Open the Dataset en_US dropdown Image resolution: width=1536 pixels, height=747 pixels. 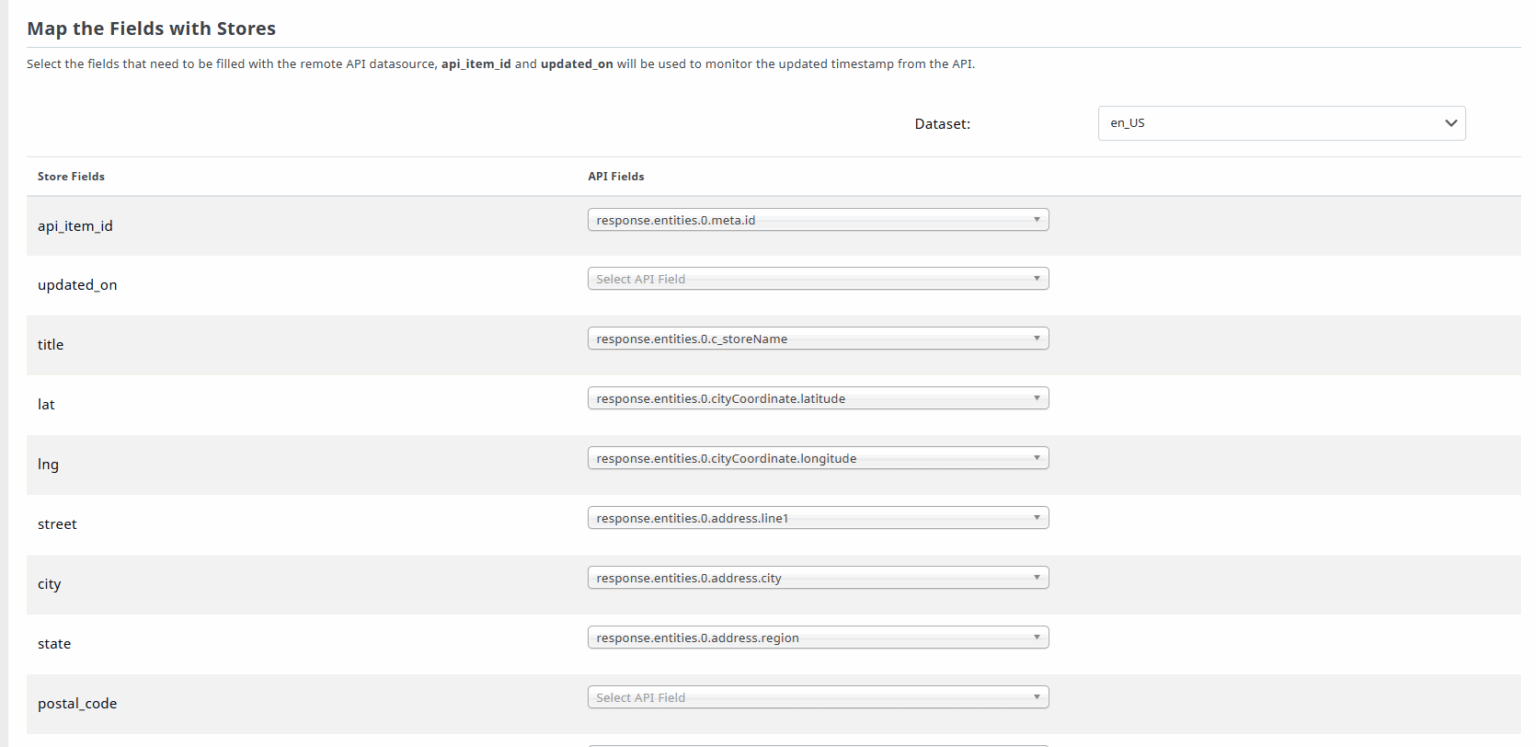tap(1281, 123)
